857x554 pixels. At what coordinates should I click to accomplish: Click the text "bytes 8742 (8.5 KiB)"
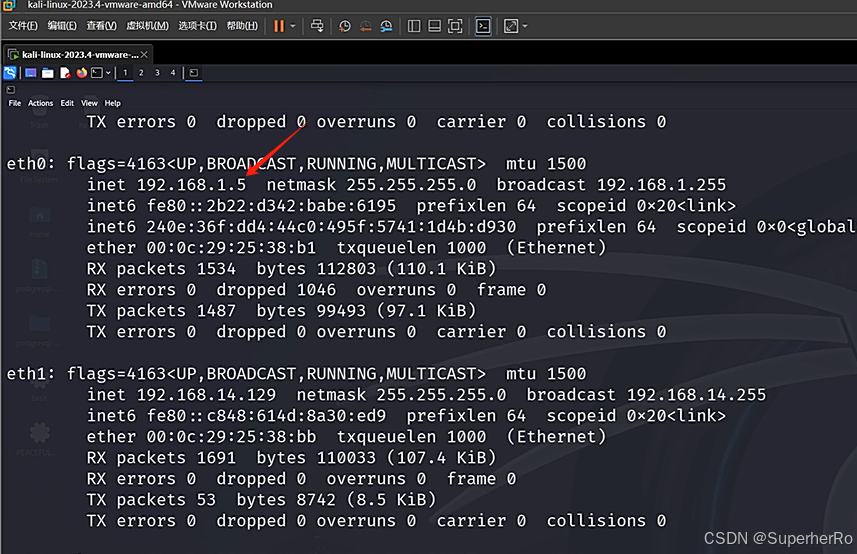coord(336,500)
